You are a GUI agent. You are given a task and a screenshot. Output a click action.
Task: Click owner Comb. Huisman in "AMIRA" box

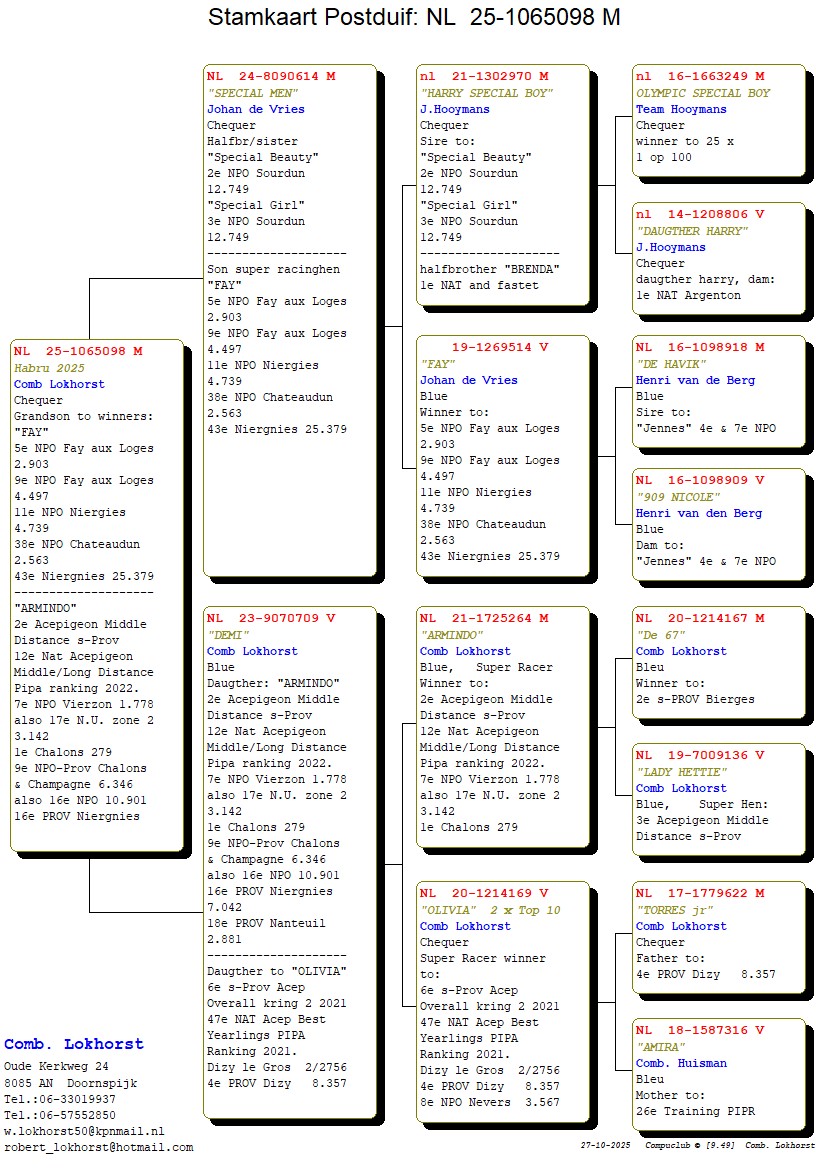[681, 1063]
